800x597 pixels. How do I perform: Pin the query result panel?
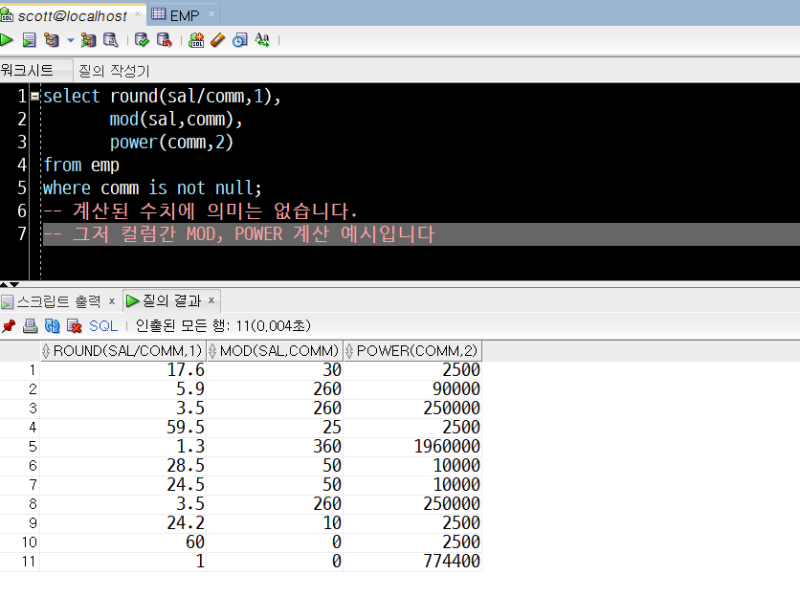10,322
